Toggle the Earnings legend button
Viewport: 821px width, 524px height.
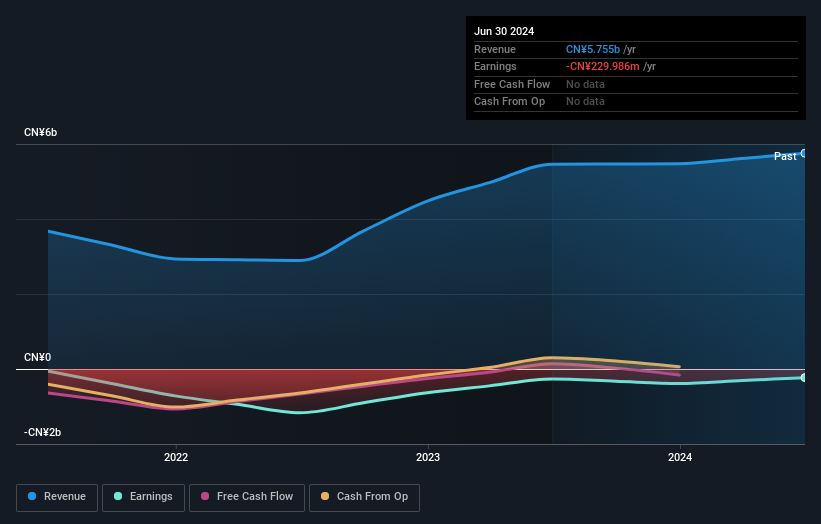pyautogui.click(x=143, y=497)
